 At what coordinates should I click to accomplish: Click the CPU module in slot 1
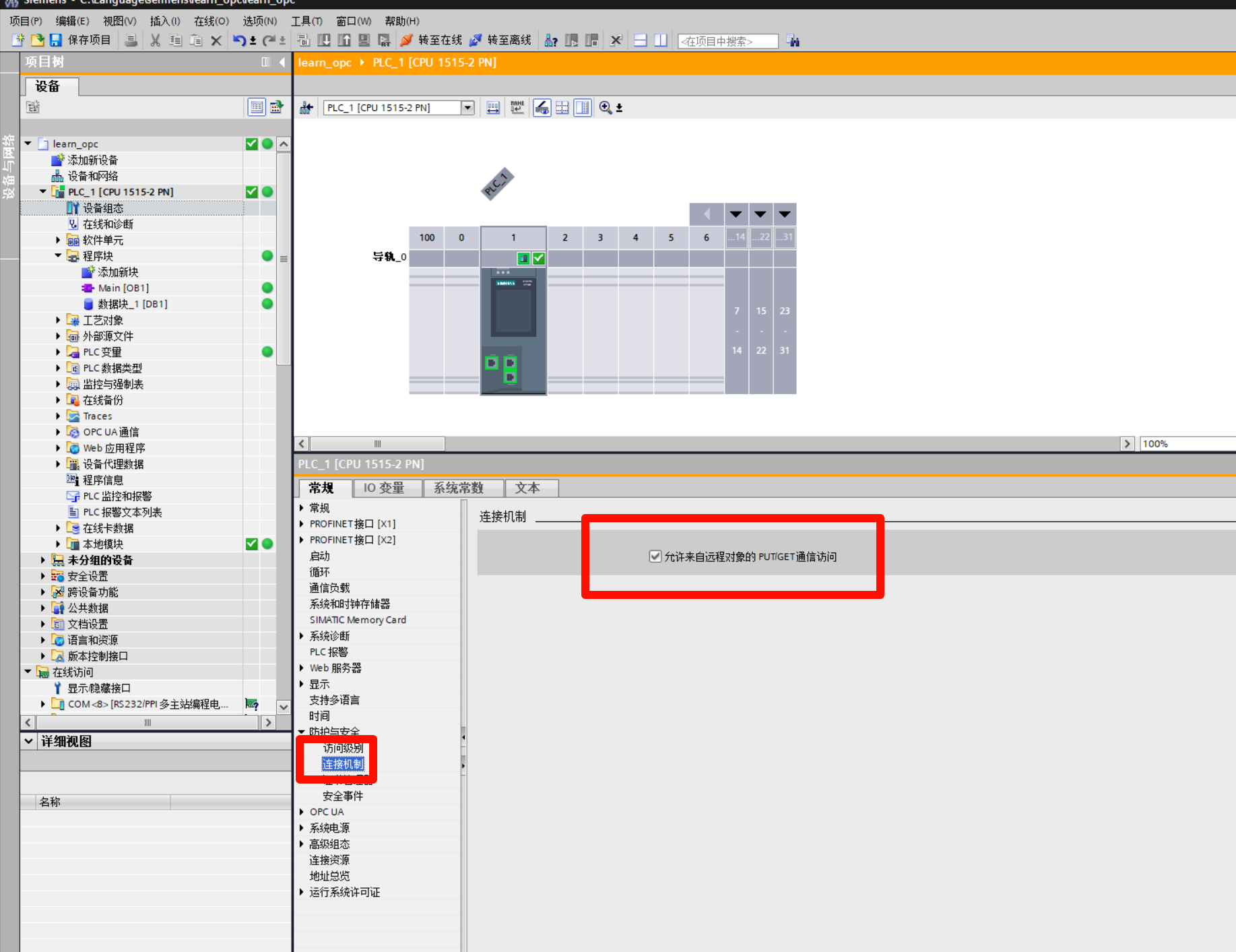(x=513, y=330)
